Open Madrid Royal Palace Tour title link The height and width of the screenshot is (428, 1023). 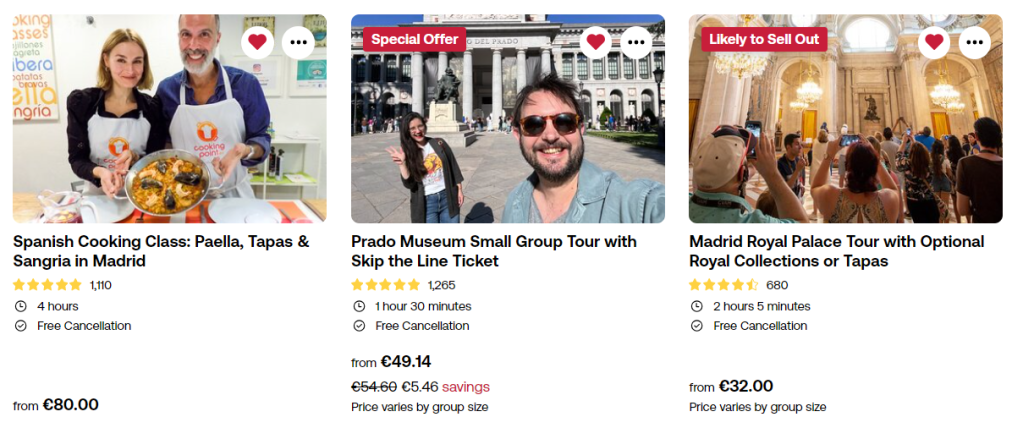[x=836, y=251]
